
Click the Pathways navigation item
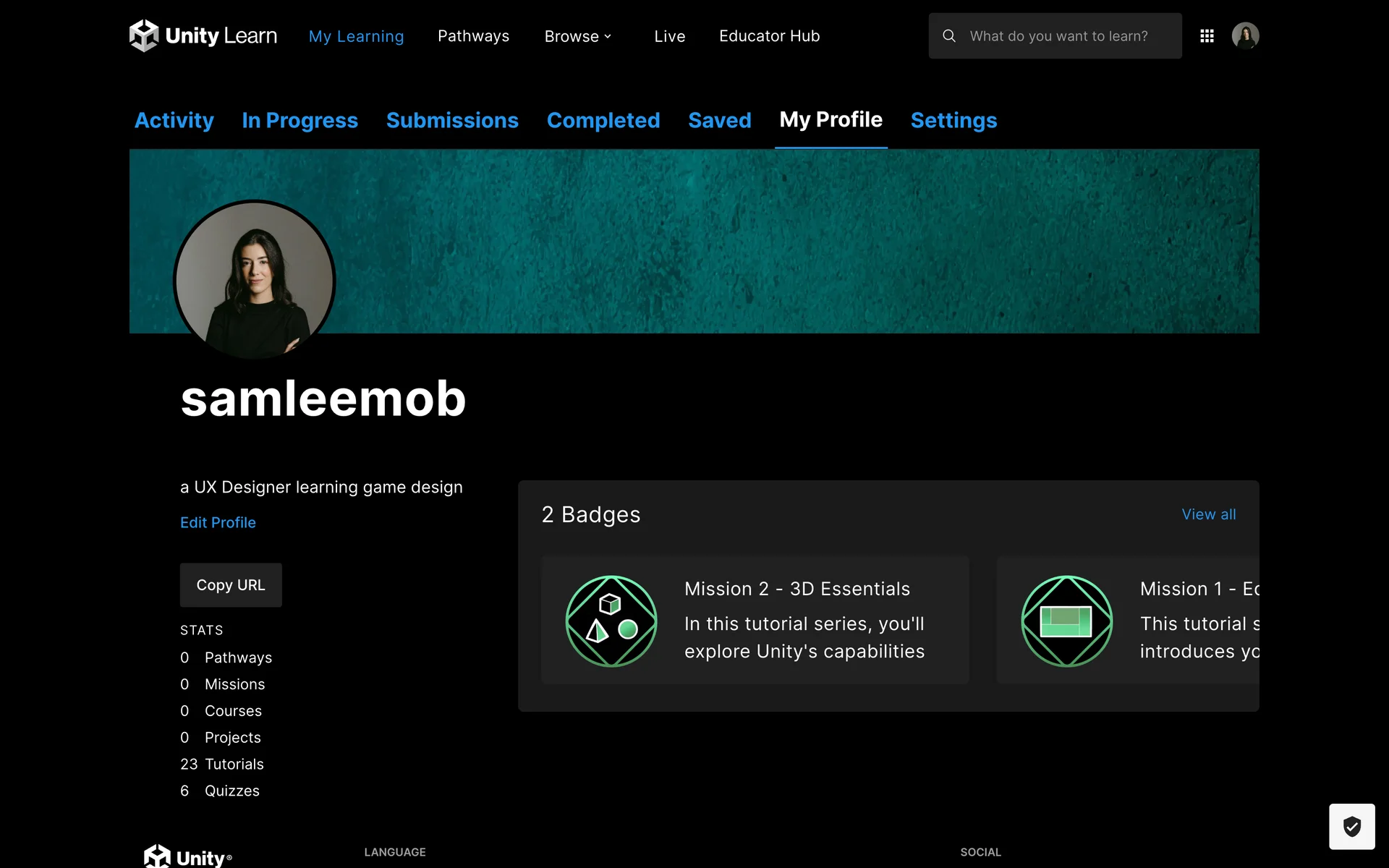click(473, 36)
